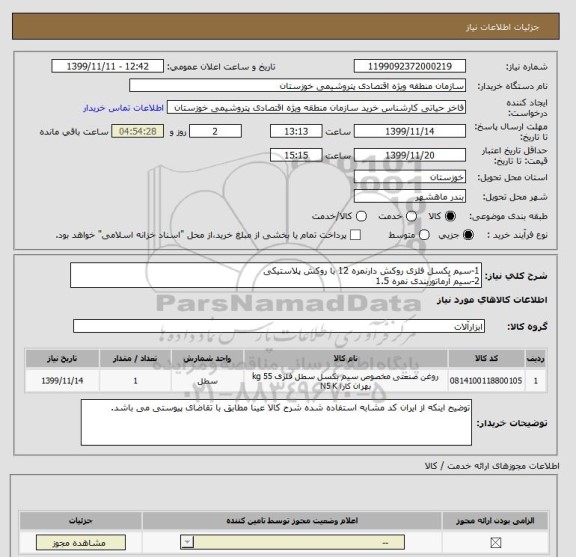Click the اعلام وضعیت مجوز column header
576x557 pixels.
coord(292,521)
